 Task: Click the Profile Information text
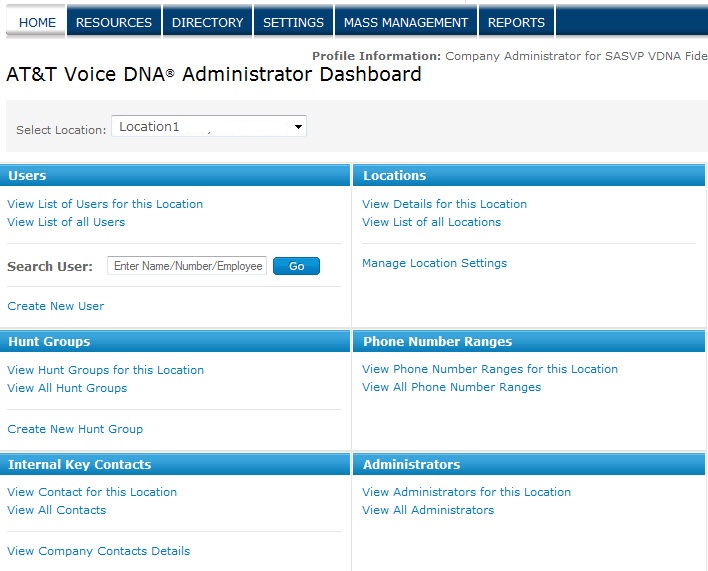(x=376, y=56)
